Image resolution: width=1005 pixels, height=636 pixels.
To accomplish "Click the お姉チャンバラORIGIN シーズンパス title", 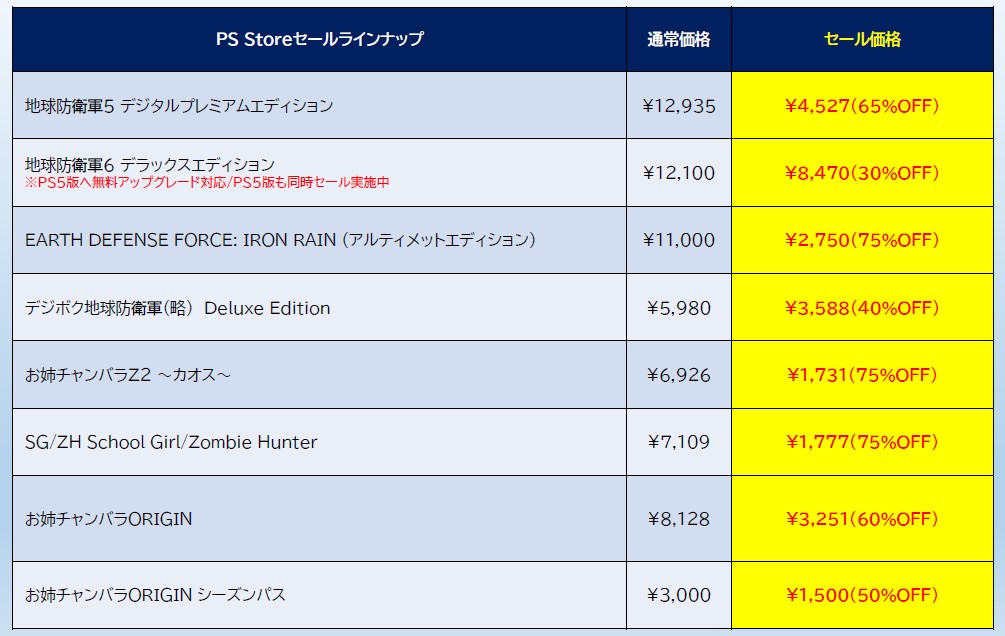I will [x=155, y=595].
